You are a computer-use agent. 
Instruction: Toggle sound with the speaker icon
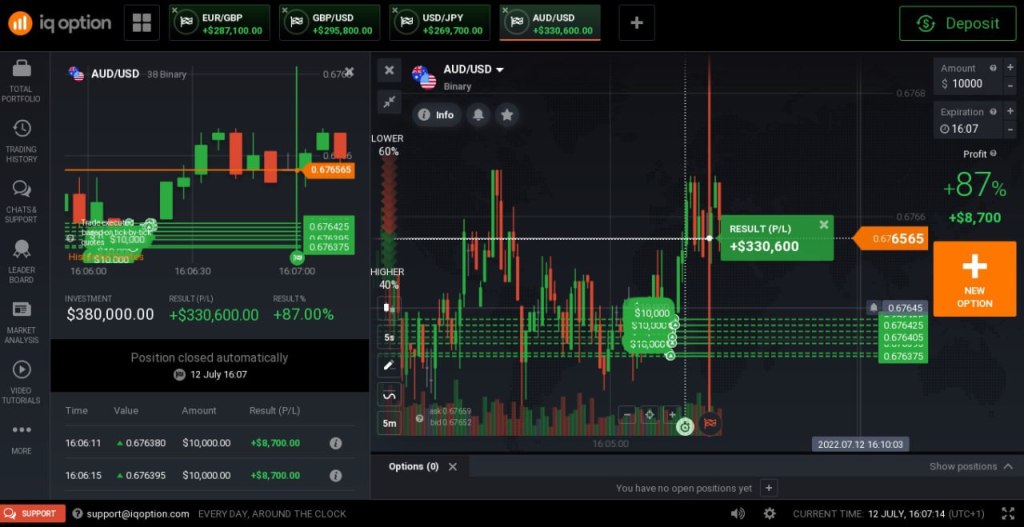pos(738,514)
